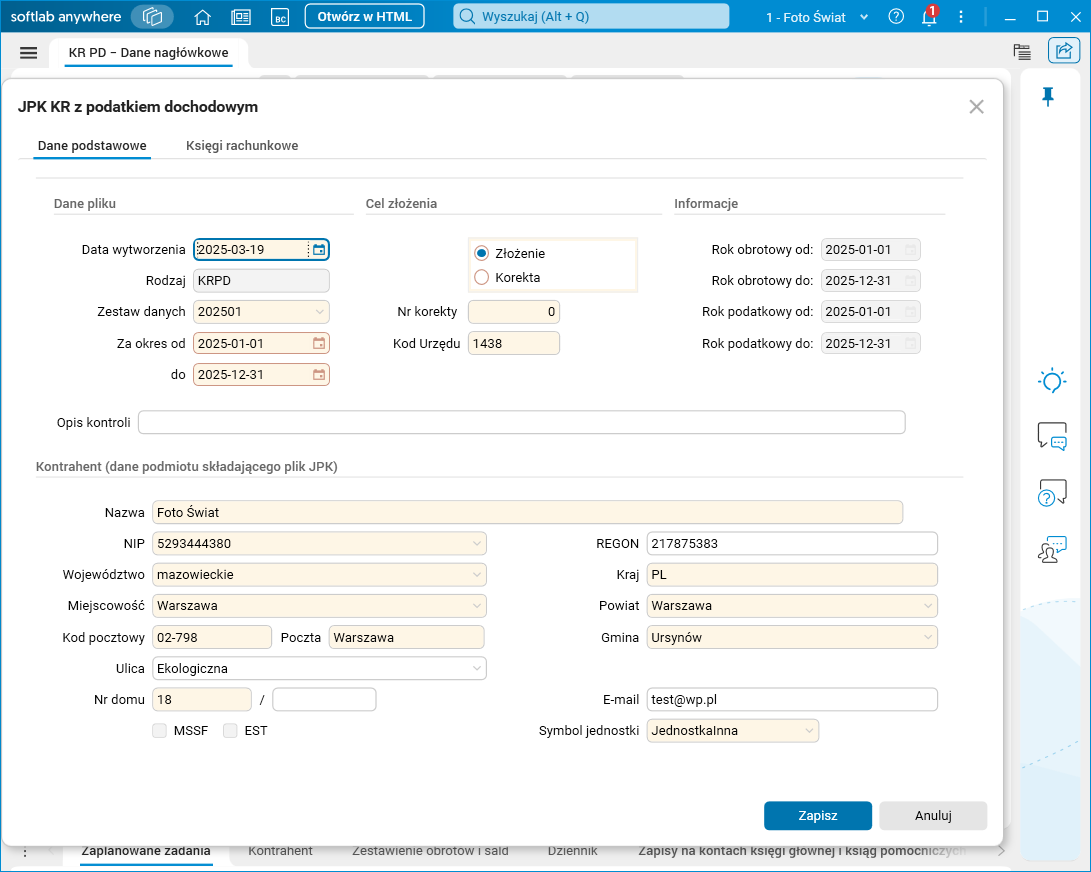Expand the Gmina dropdown
The image size is (1091, 872).
pos(927,637)
